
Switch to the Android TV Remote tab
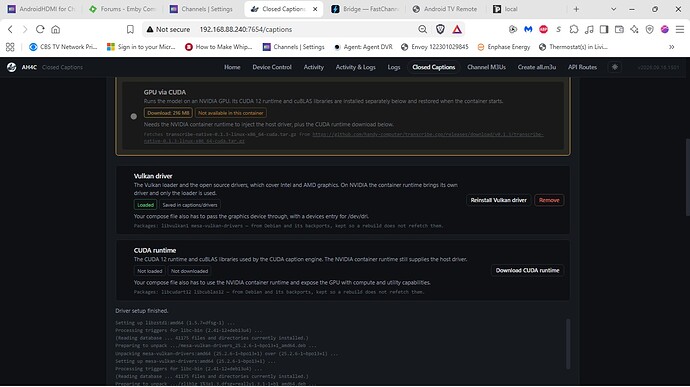pyautogui.click(x=445, y=9)
